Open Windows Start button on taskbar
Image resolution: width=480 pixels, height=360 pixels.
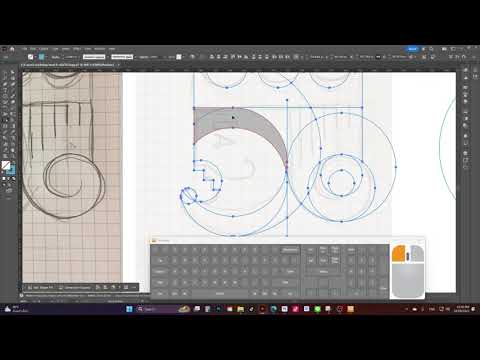[129, 309]
